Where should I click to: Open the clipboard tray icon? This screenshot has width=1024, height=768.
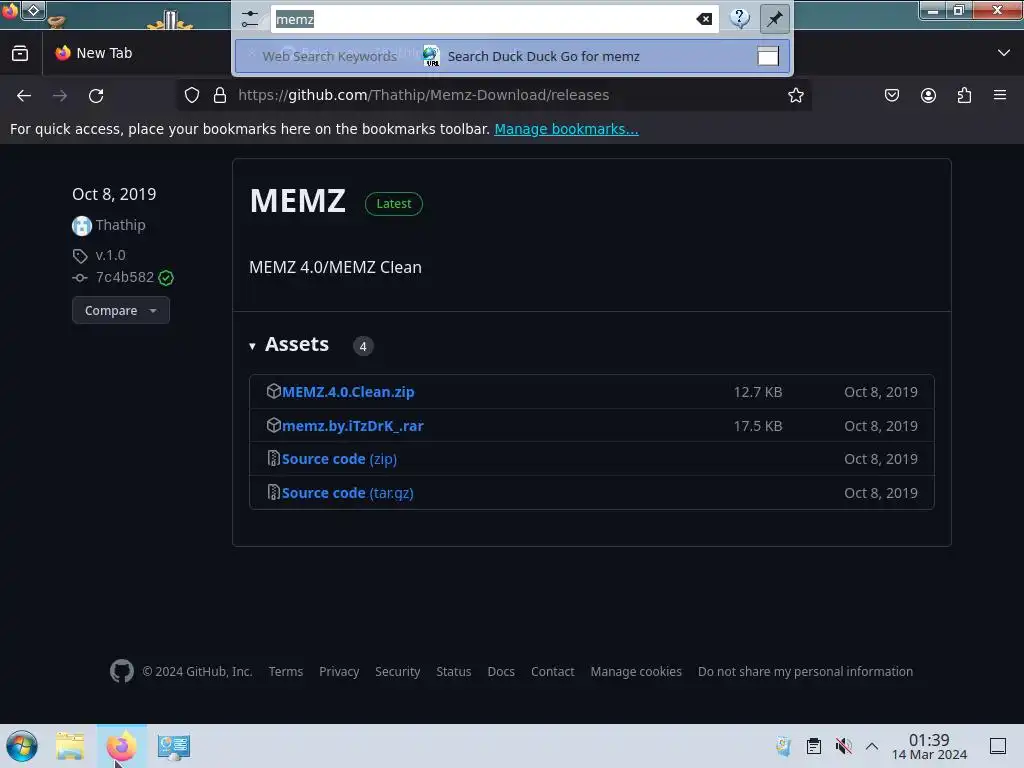[814, 746]
